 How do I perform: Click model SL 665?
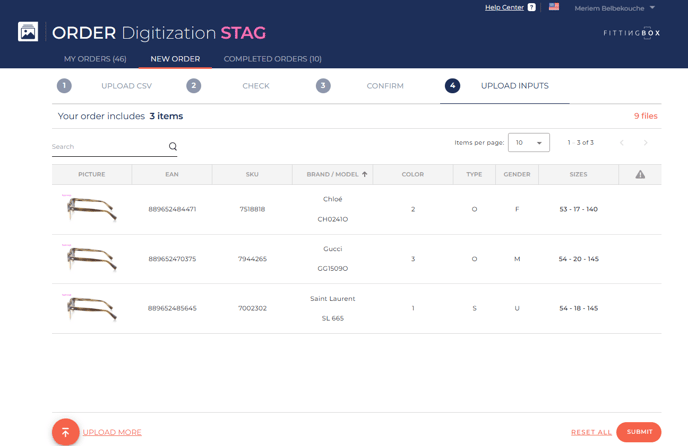pos(333,319)
